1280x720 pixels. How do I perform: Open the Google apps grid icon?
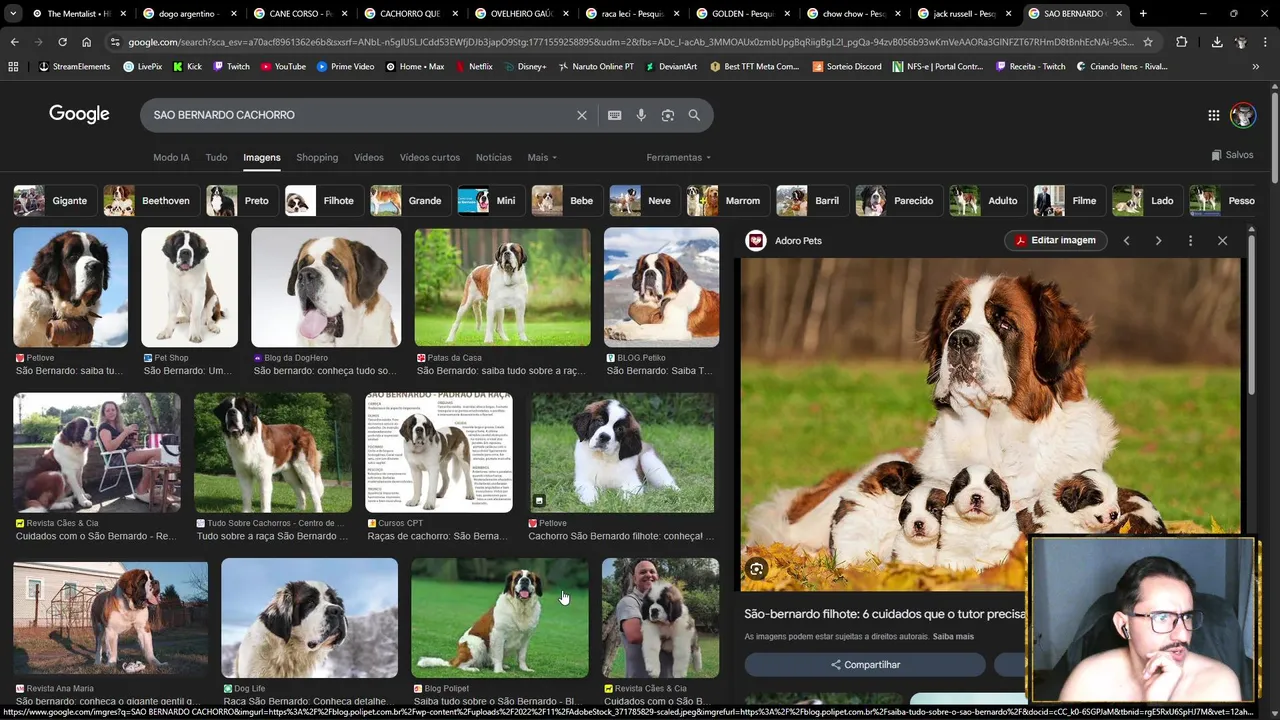1213,115
